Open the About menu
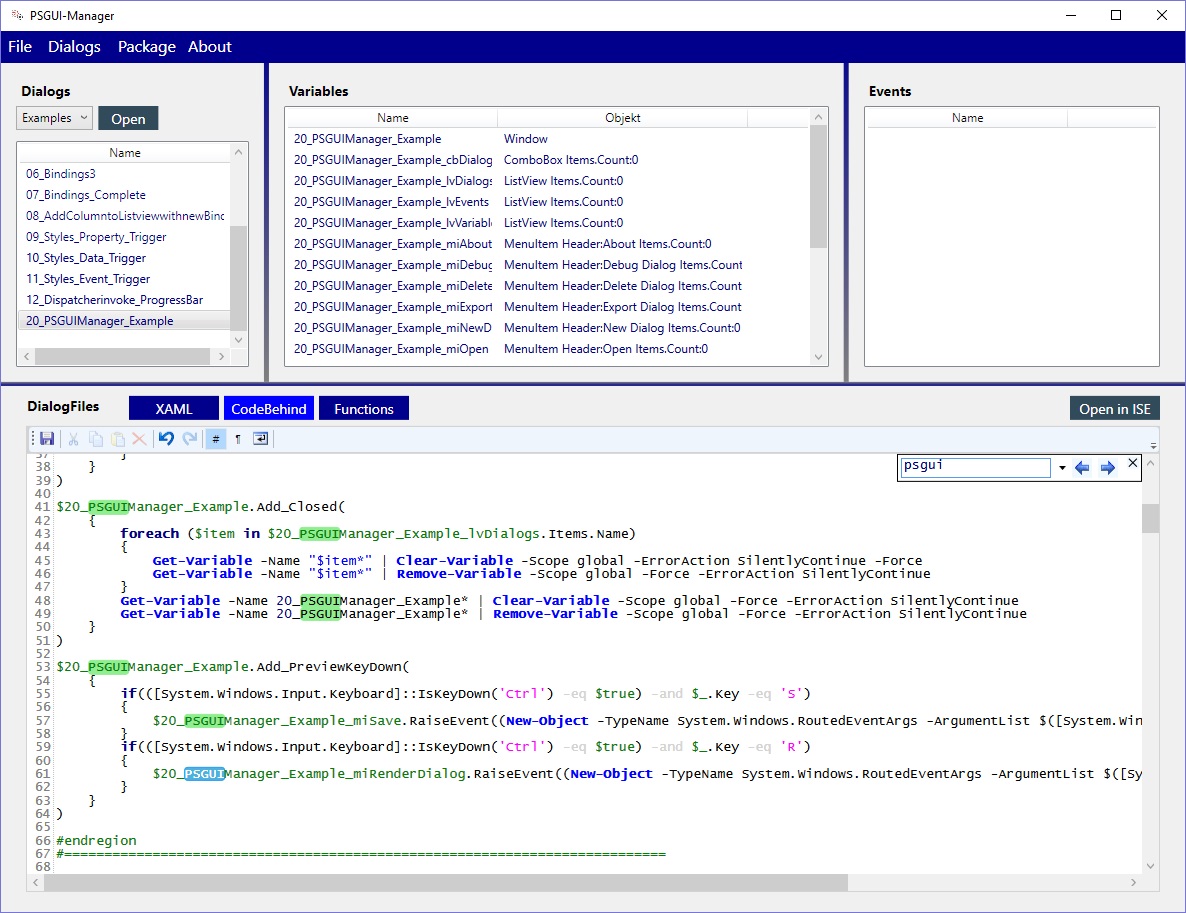The height and width of the screenshot is (913, 1186). point(210,47)
